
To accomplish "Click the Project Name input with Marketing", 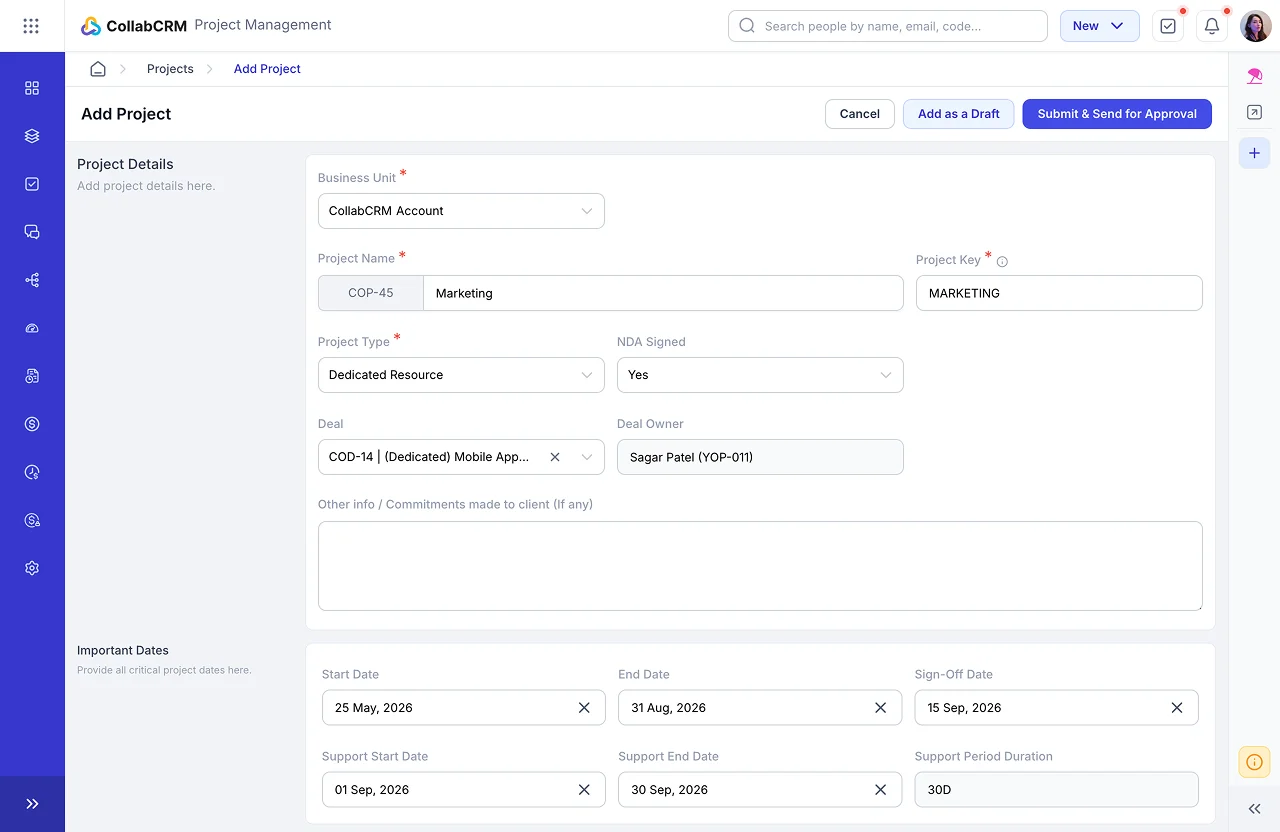I will coord(663,293).
